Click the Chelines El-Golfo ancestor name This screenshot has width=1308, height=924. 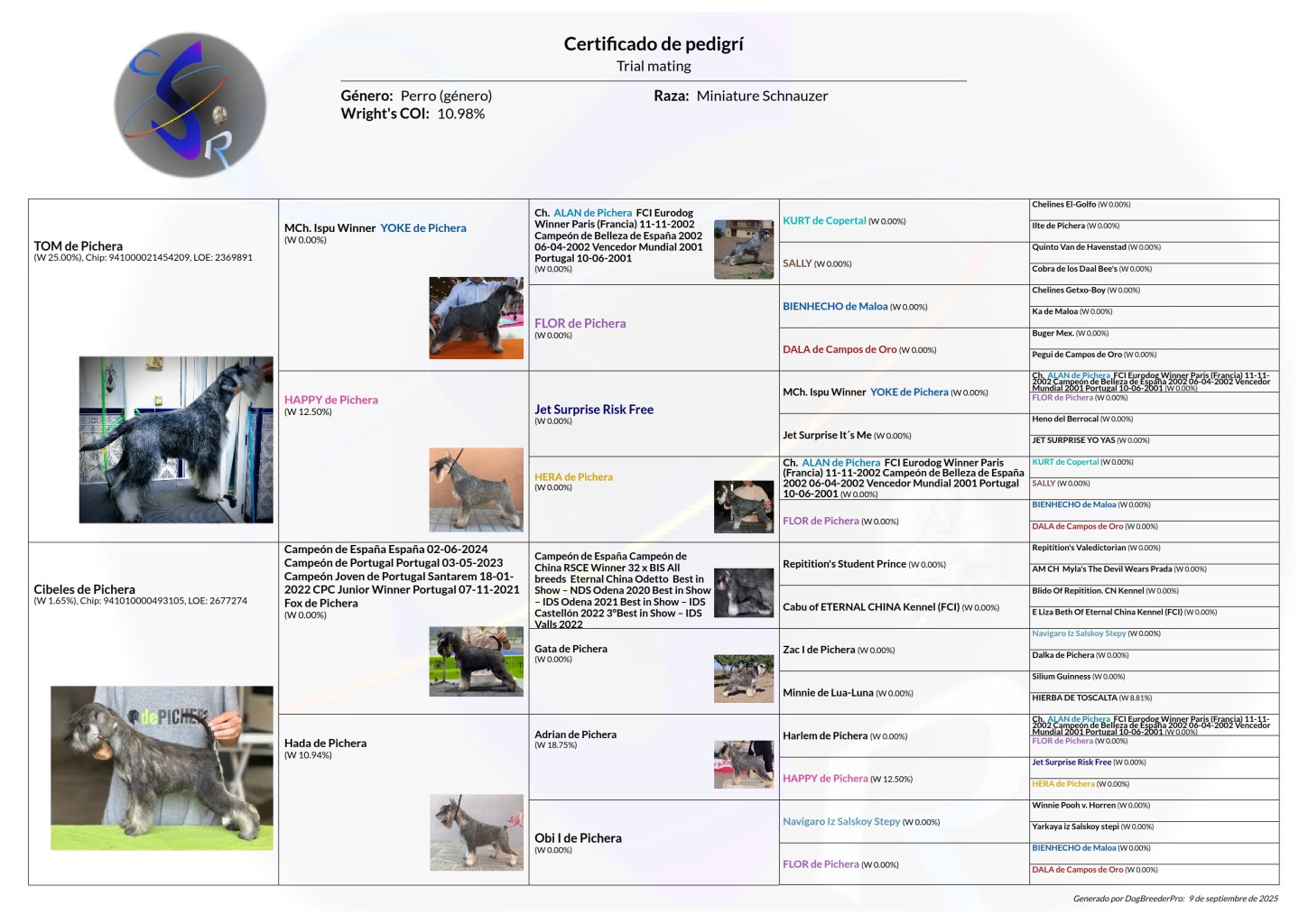[x=1063, y=205]
